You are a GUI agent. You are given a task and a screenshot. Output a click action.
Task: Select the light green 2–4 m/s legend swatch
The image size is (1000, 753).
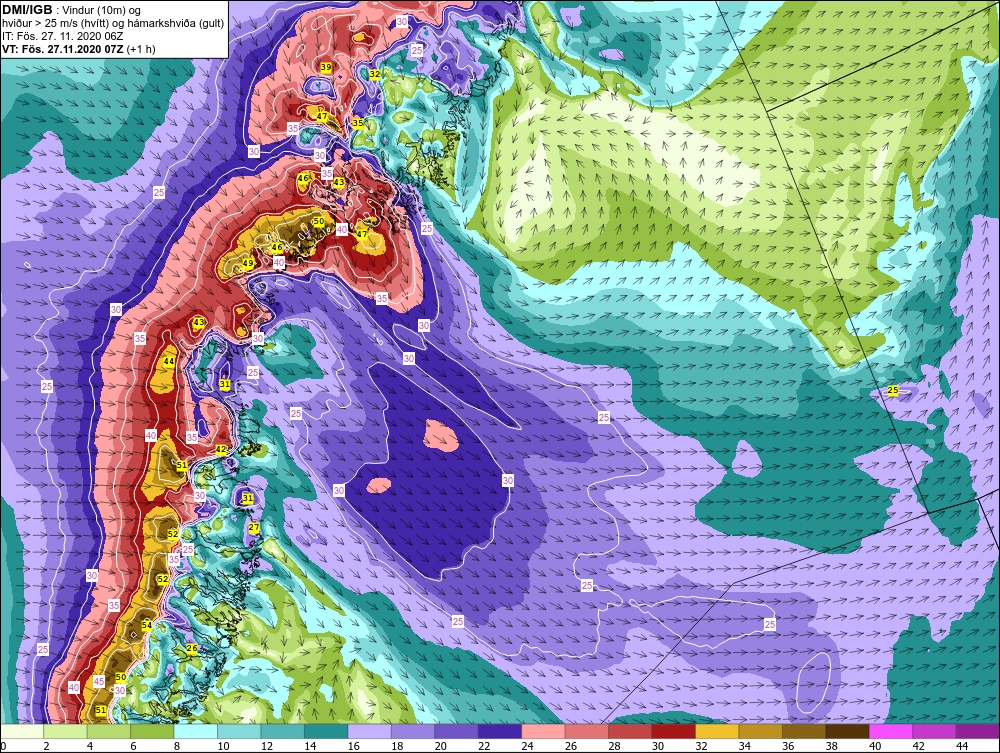(65, 731)
